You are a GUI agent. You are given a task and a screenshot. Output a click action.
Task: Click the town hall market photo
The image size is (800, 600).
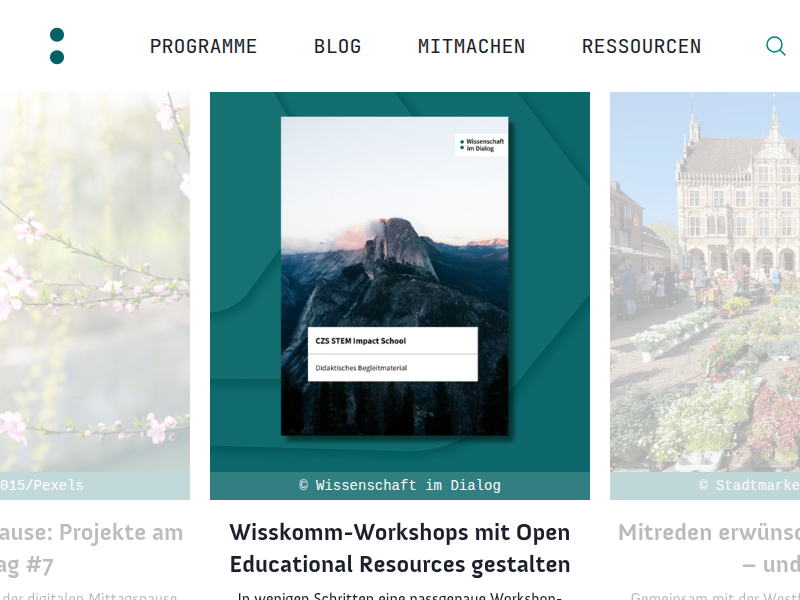pyautogui.click(x=705, y=280)
